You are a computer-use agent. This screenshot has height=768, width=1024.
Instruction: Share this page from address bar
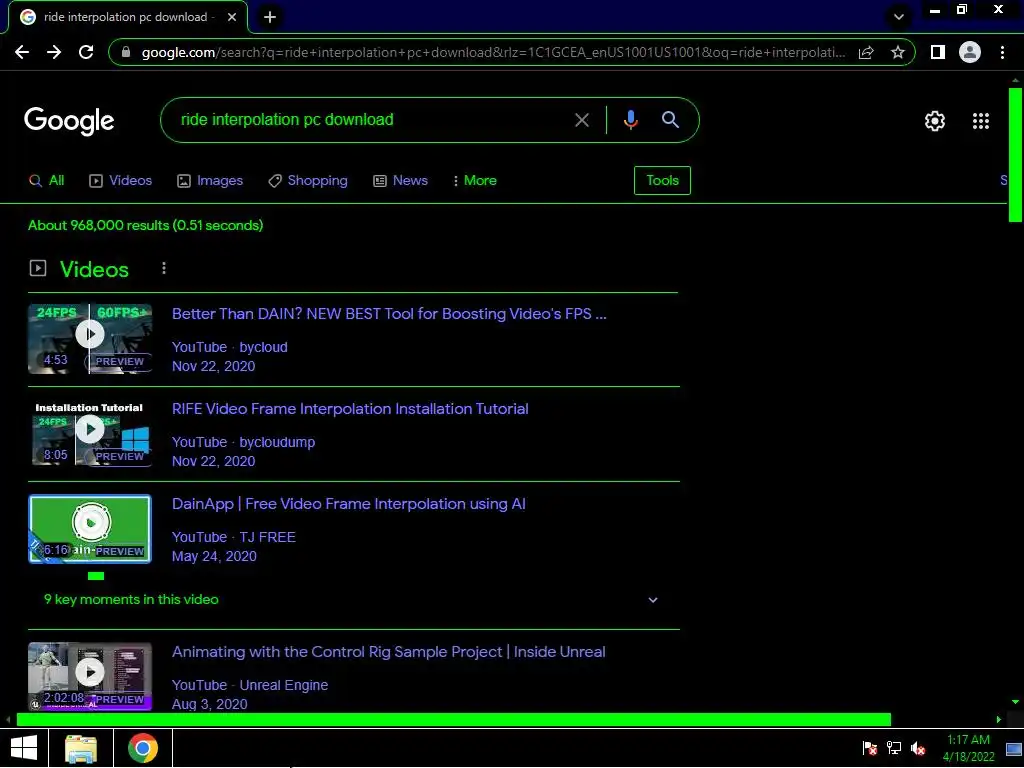866,52
